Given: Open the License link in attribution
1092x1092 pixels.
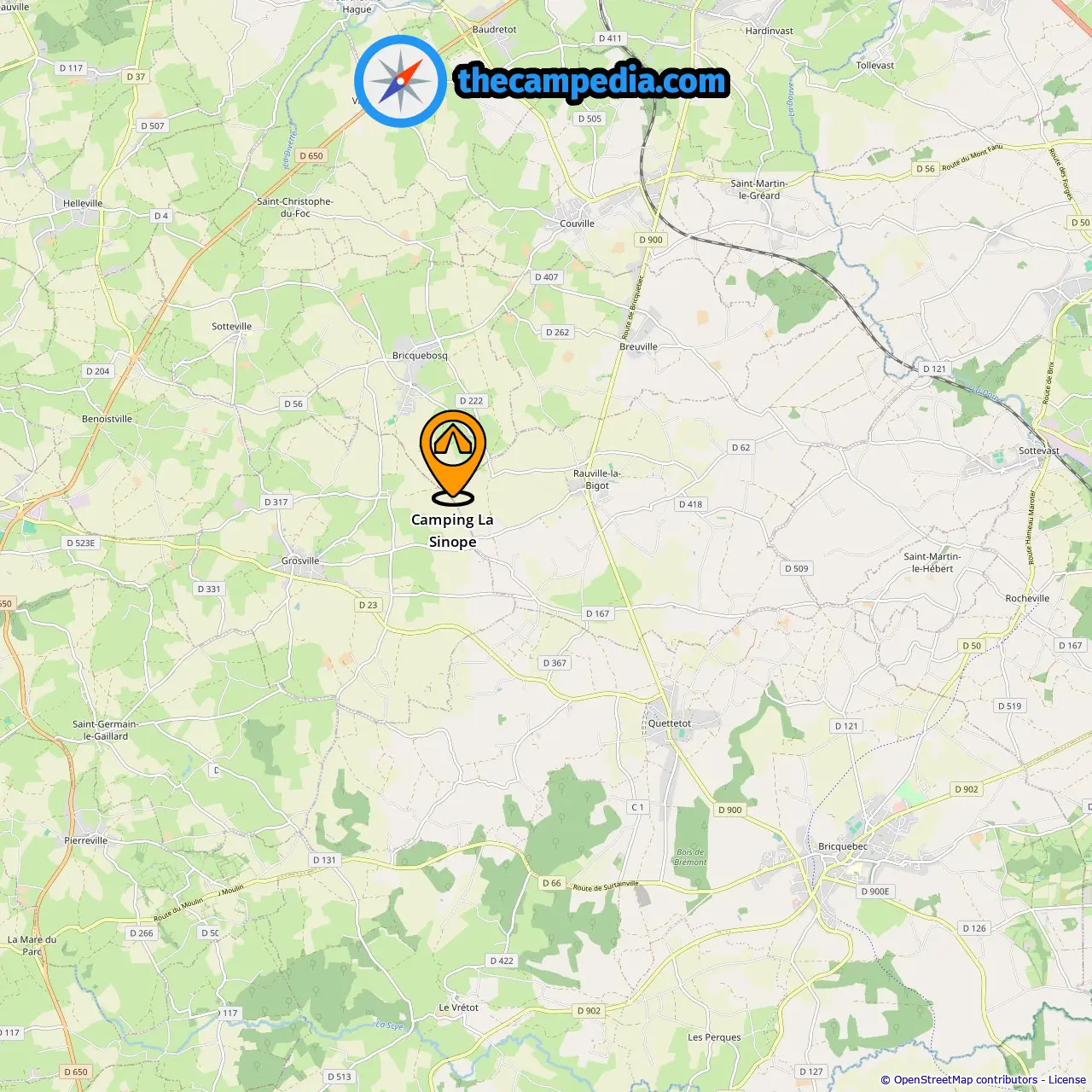Looking at the screenshot, I should coord(1067,1079).
